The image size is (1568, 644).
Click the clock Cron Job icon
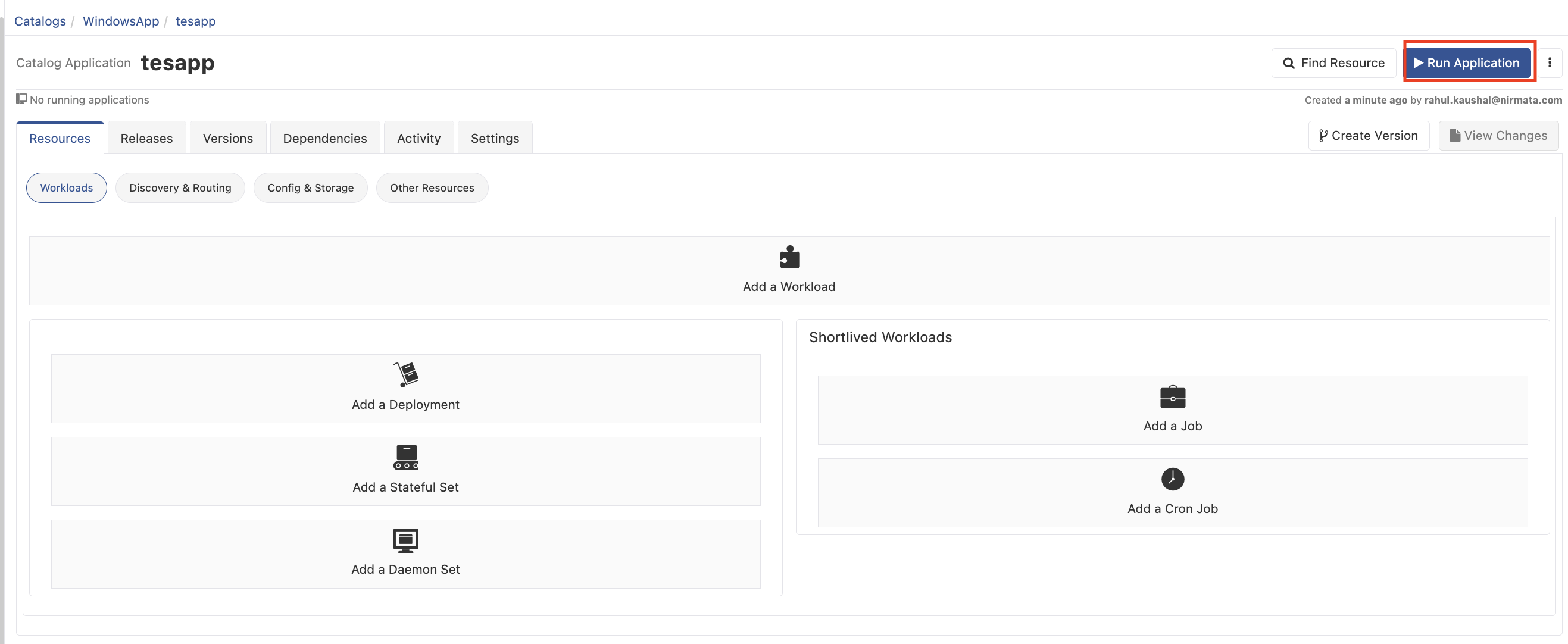[1172, 479]
